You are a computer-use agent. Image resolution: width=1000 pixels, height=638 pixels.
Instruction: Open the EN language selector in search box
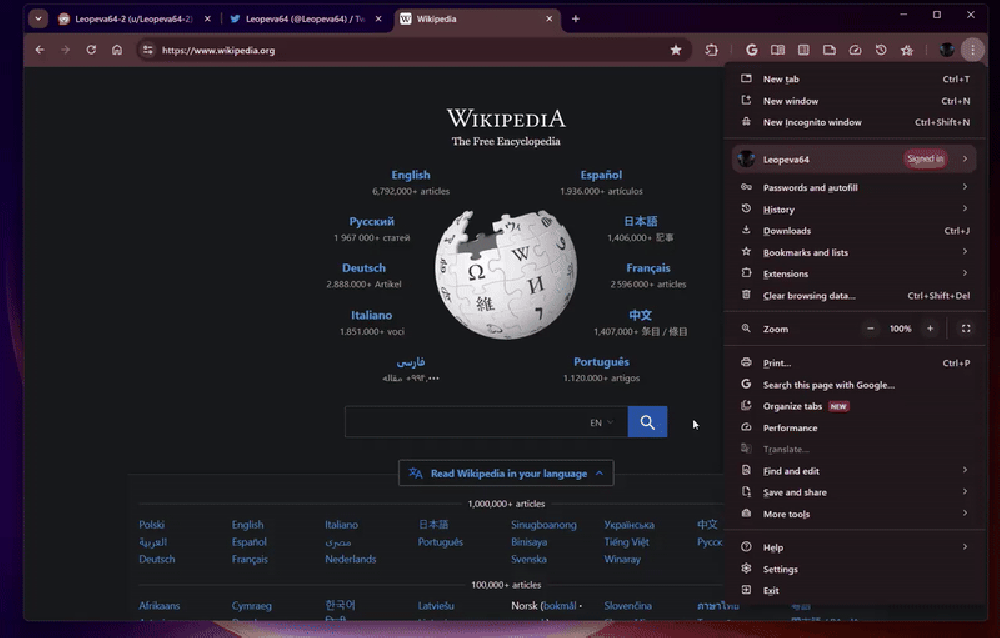click(x=601, y=423)
